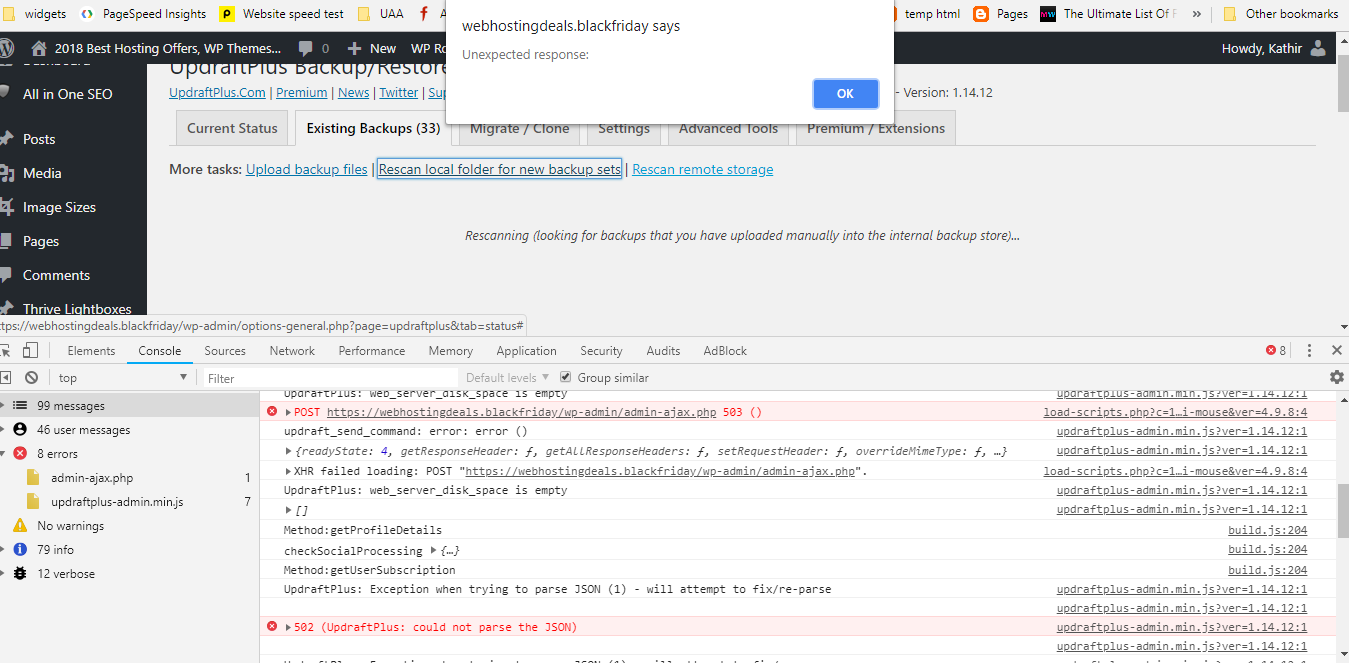Open console settings gear icon

[1336, 377]
